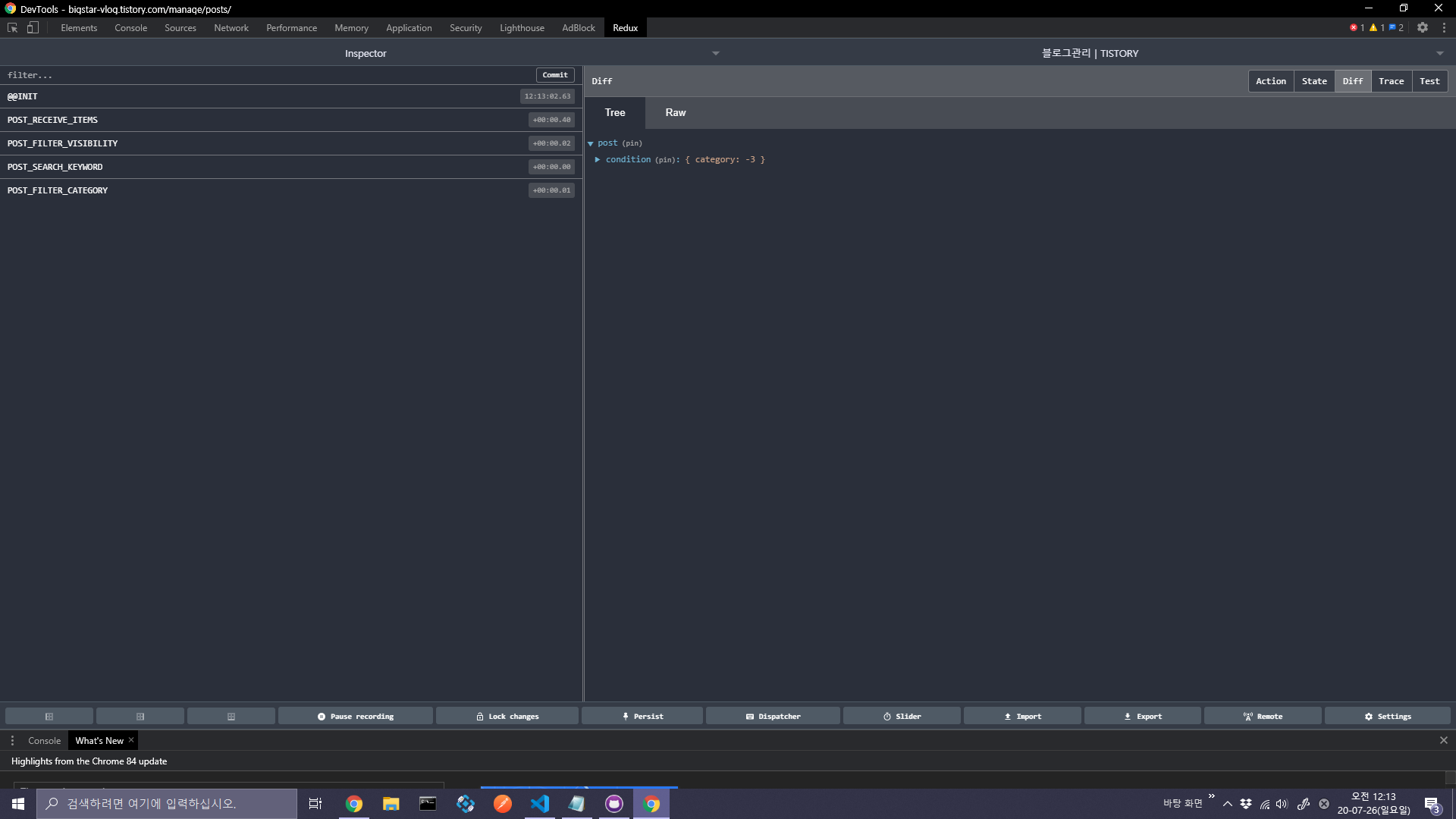1456x819 pixels.
Task: Click the inspect element cursor icon
Action: coord(12,27)
